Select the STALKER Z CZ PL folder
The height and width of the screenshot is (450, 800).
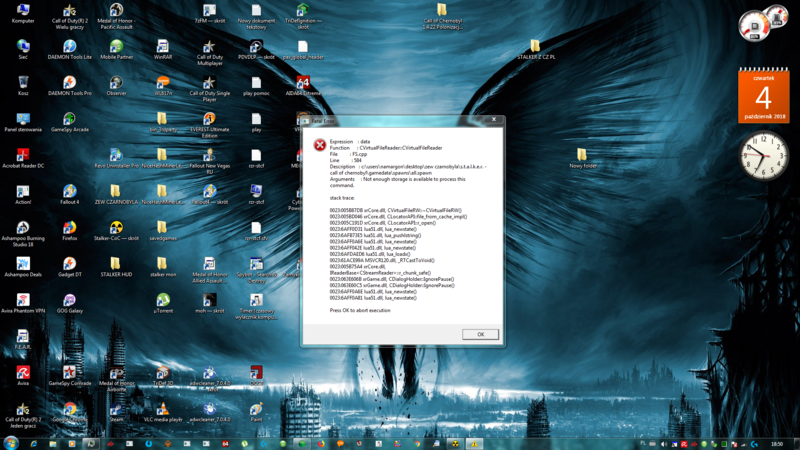pyautogui.click(x=535, y=49)
